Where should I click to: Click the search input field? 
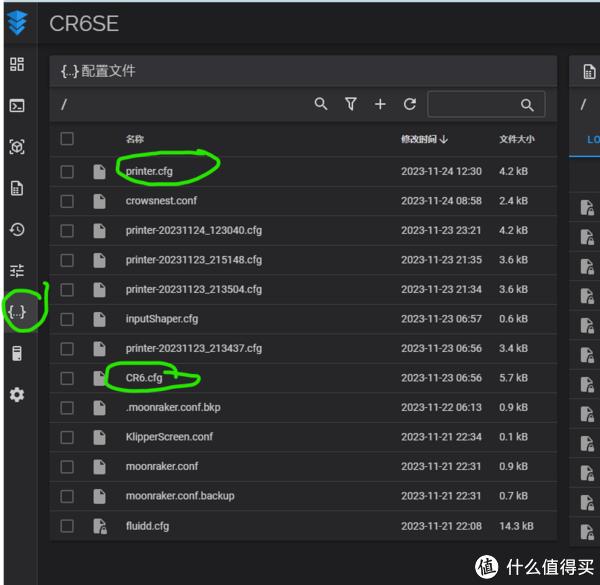tap(486, 104)
